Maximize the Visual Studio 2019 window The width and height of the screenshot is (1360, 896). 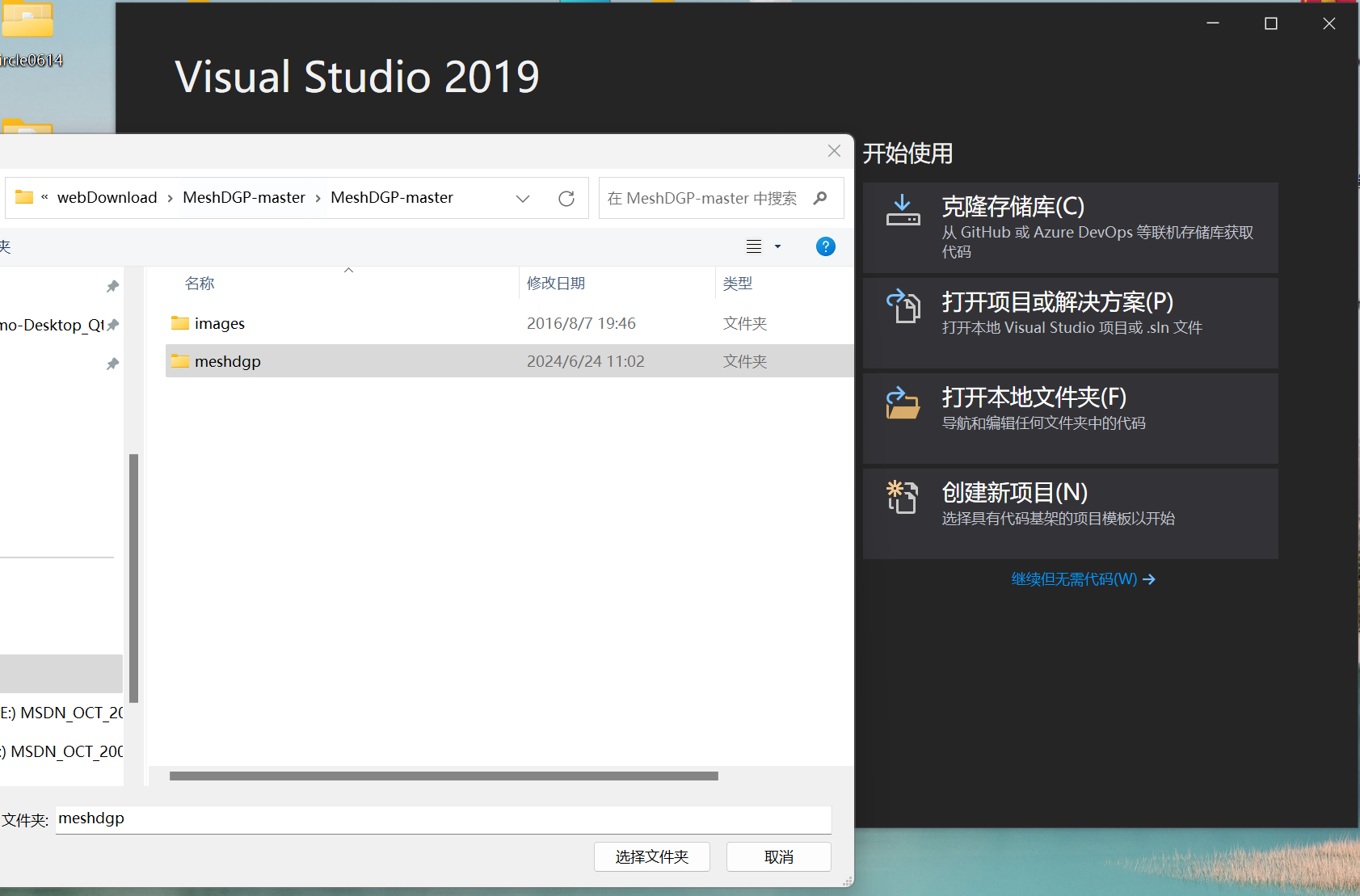pos(1271,23)
